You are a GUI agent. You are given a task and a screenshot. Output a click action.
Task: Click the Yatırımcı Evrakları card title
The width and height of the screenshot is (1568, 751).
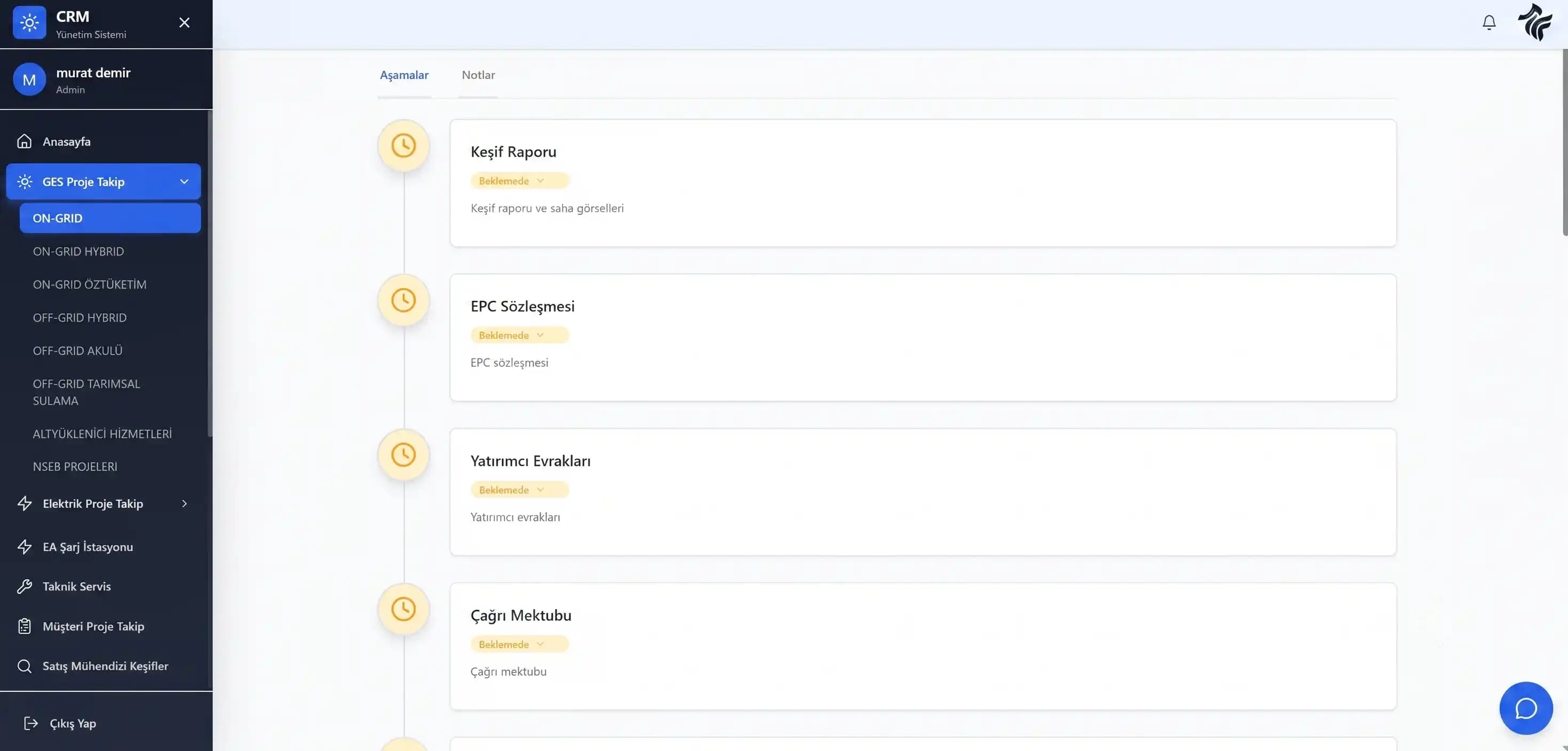(x=530, y=460)
